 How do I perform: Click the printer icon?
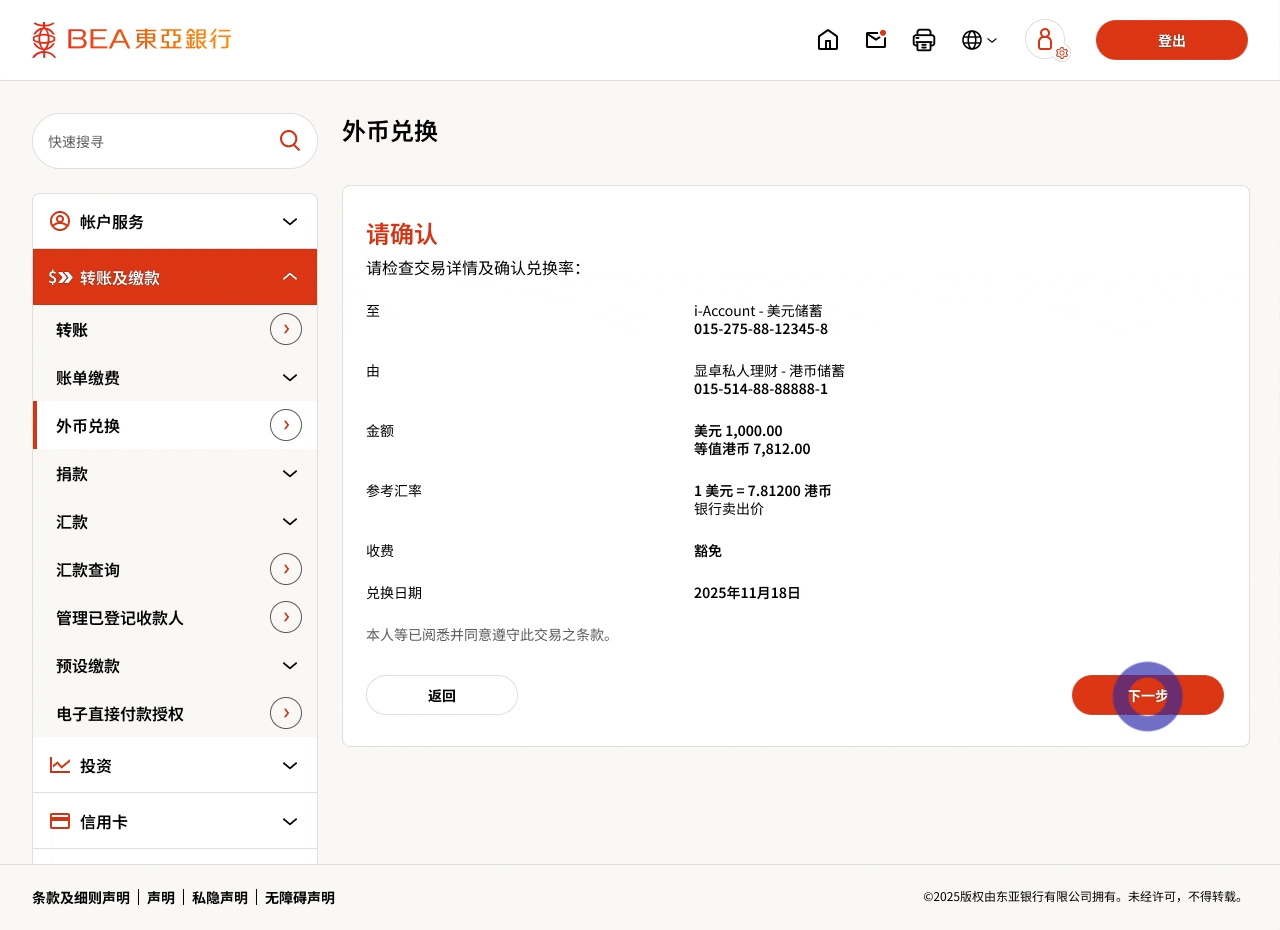click(924, 40)
